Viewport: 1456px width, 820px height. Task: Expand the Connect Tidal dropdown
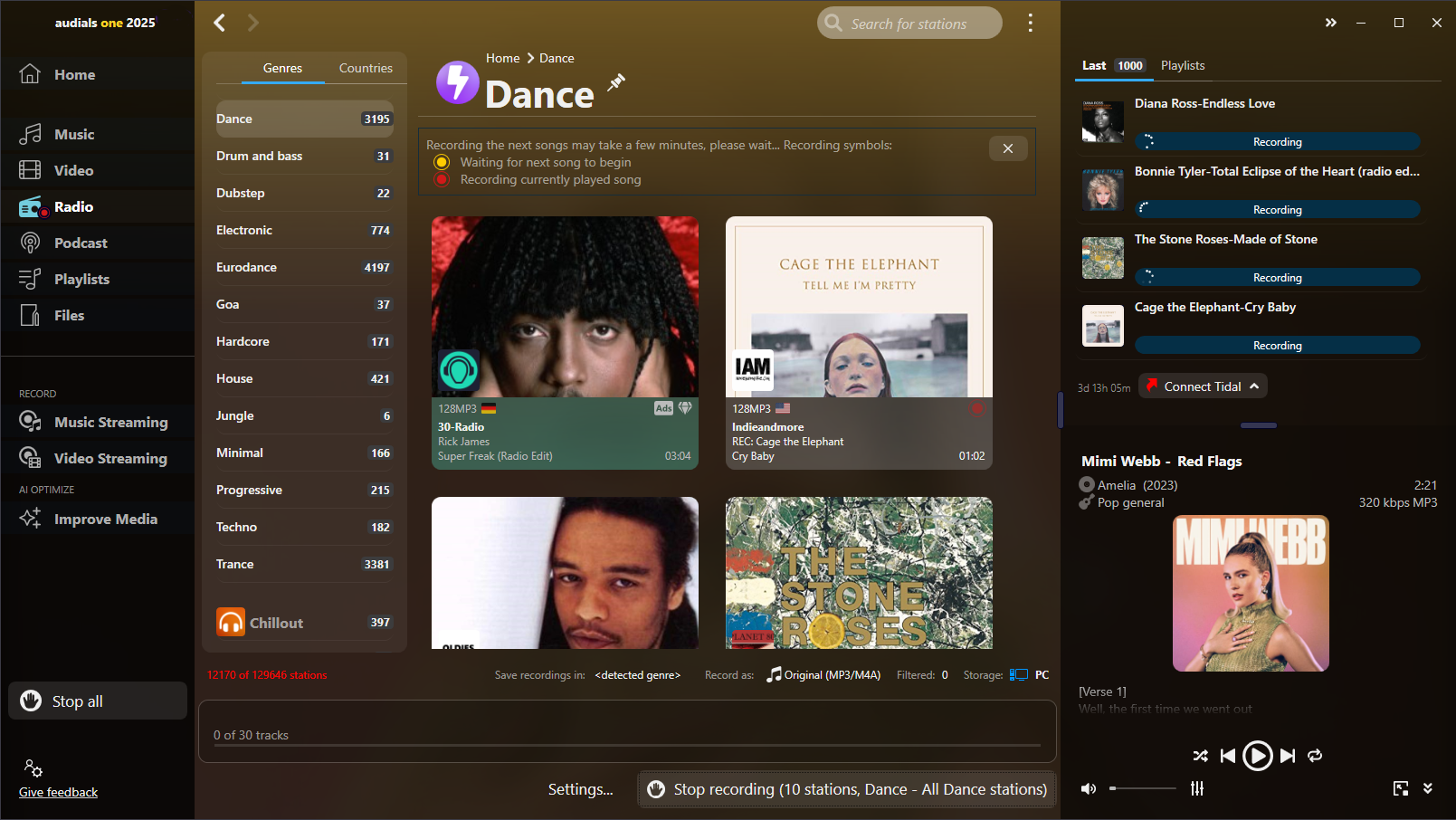point(1203,386)
